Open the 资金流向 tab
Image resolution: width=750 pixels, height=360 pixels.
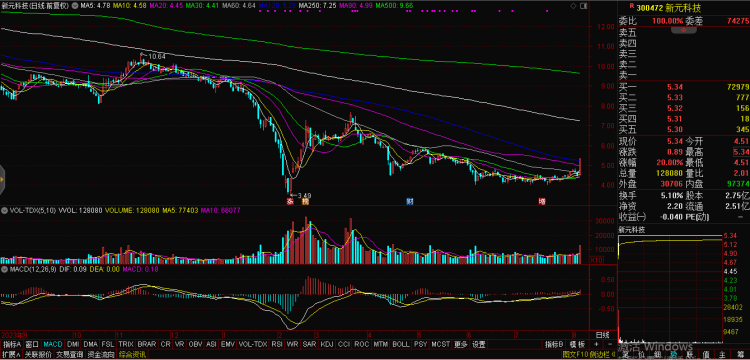pos(101,355)
